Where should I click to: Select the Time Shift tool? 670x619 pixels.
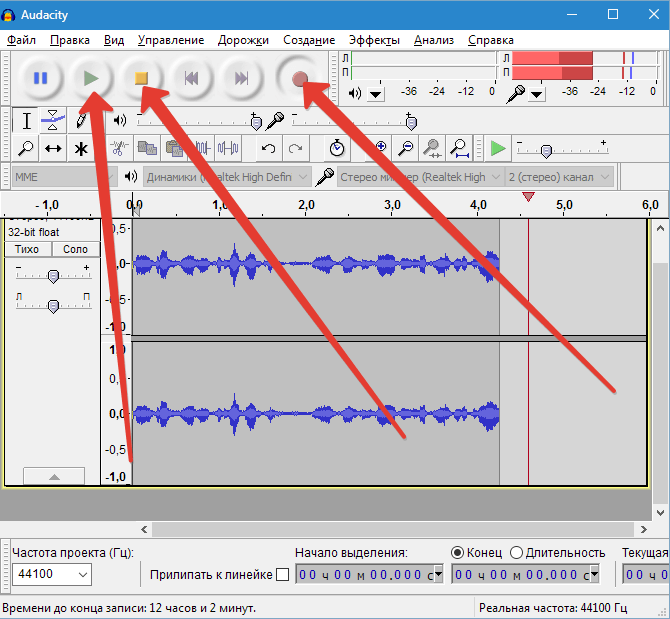[53, 149]
